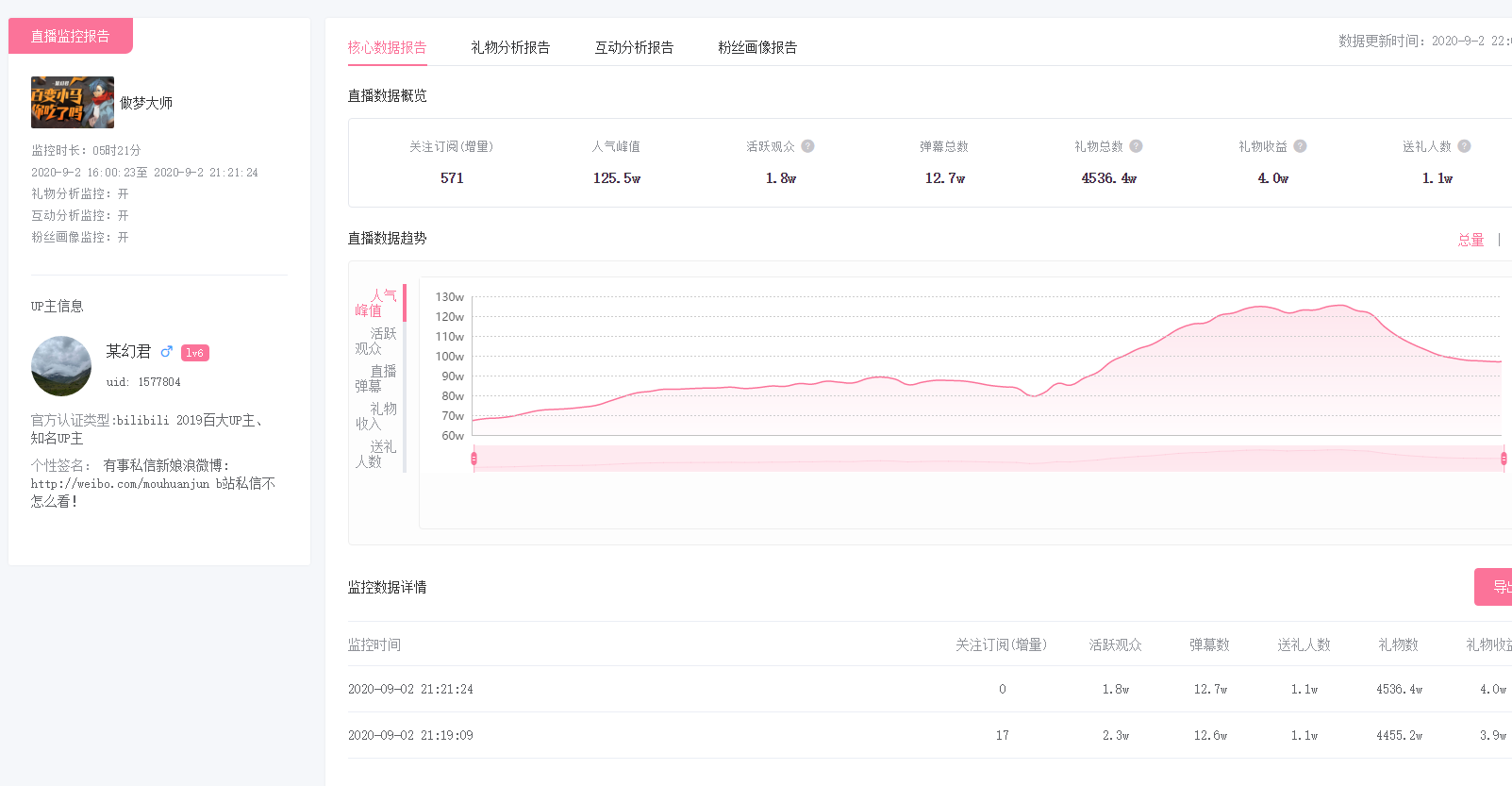Select row 2020-09-02 21:19:09
Viewport: 1512px width, 786px height.
929,735
